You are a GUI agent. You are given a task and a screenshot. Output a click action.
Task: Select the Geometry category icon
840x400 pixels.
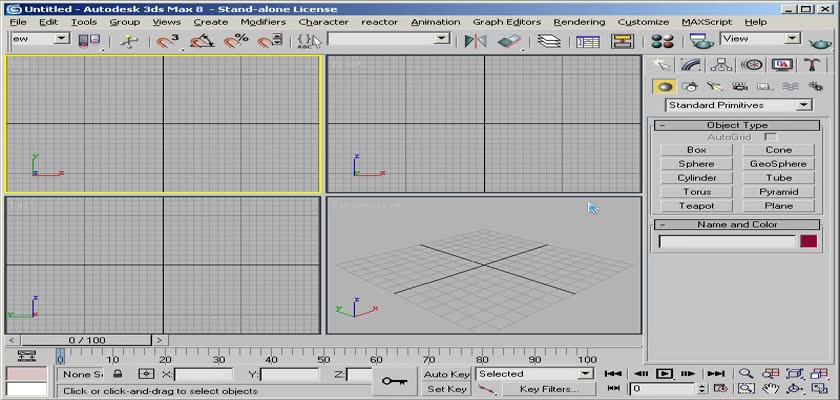click(665, 87)
